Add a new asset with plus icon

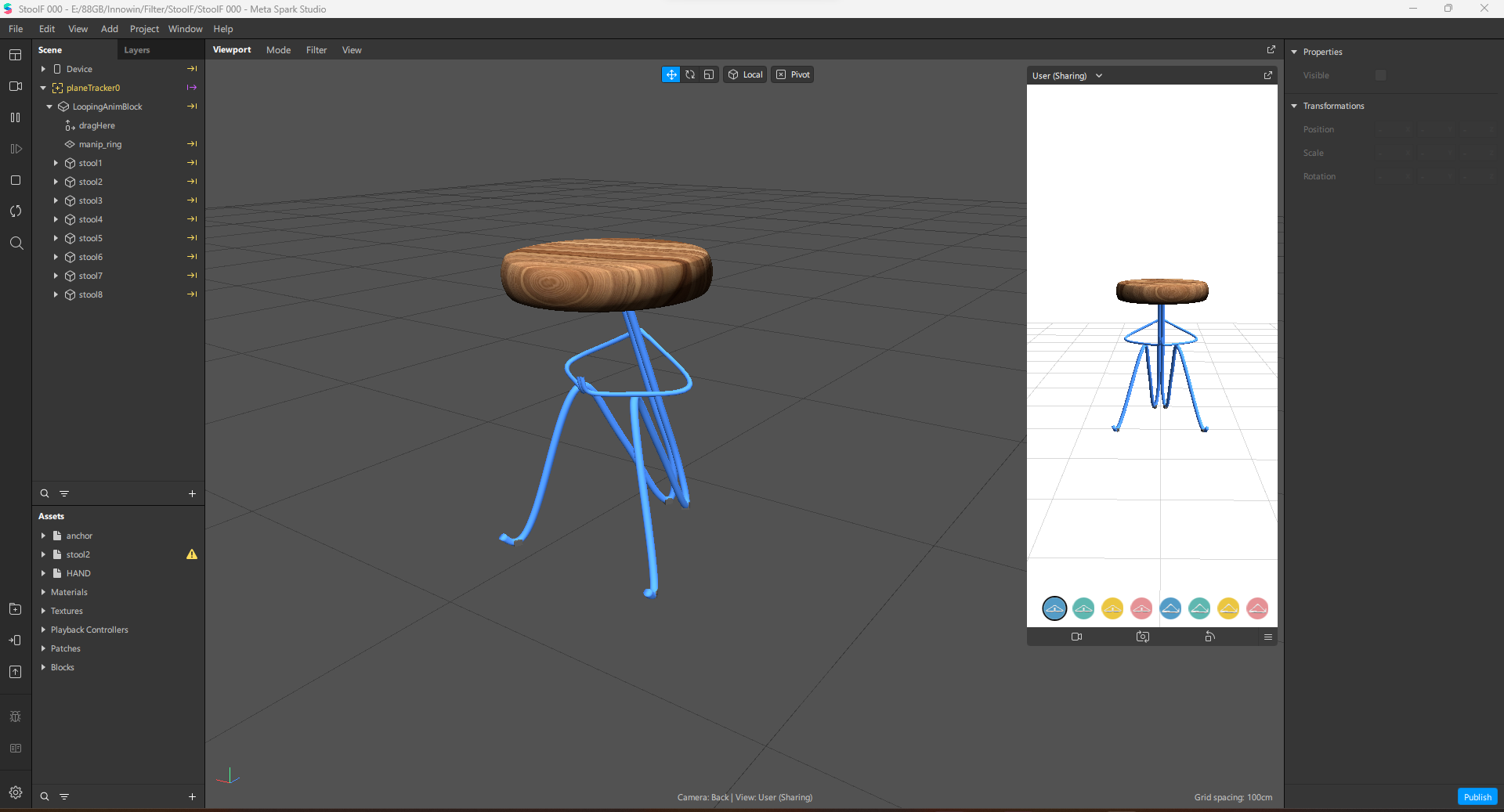tap(192, 796)
